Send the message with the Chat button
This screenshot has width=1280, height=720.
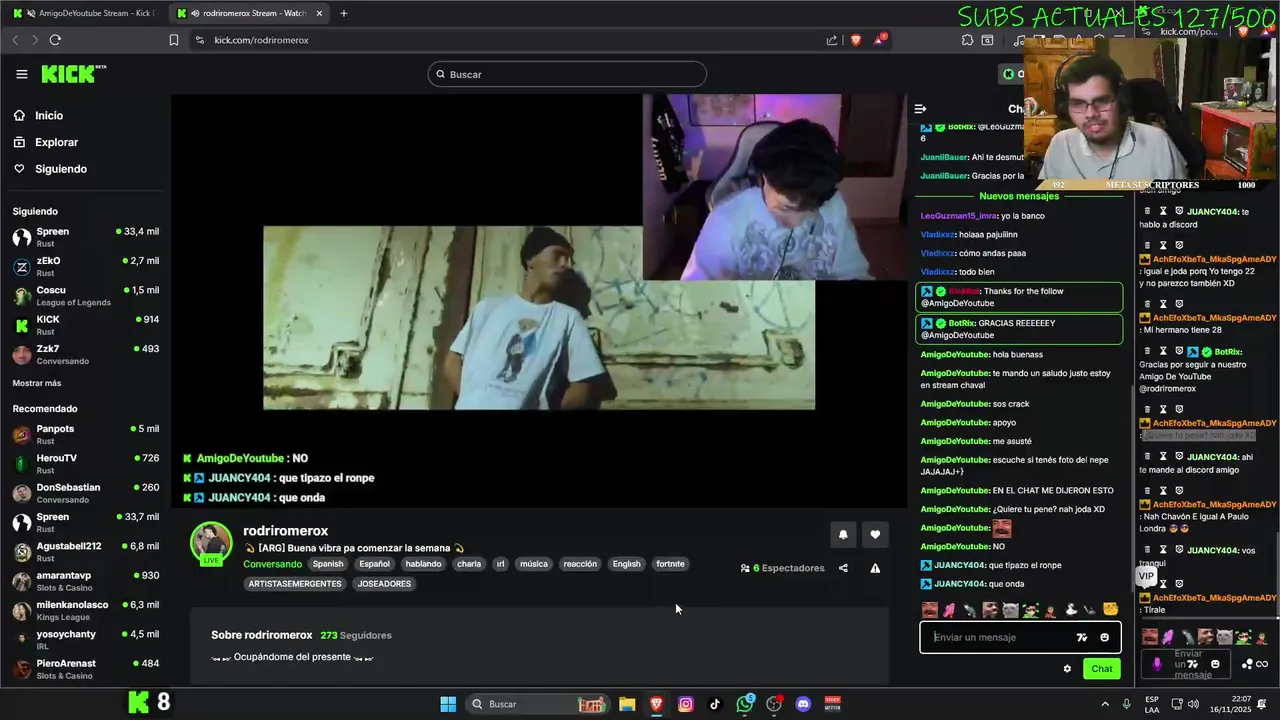[x=1101, y=669]
